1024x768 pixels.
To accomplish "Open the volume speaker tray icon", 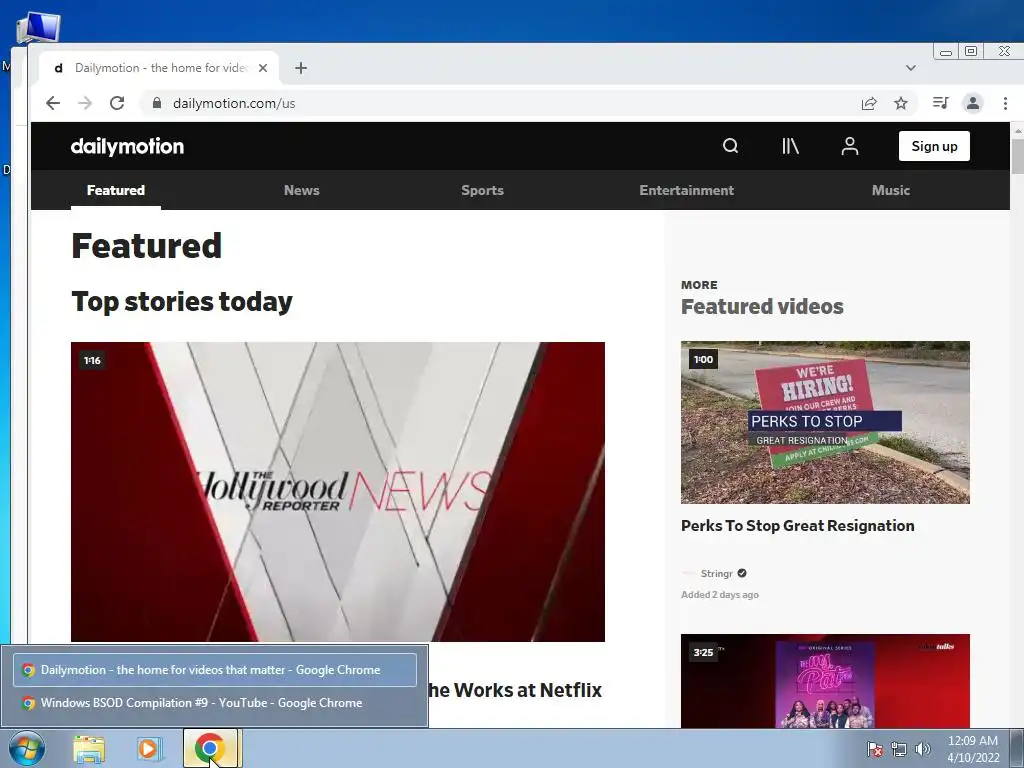I will 923,749.
